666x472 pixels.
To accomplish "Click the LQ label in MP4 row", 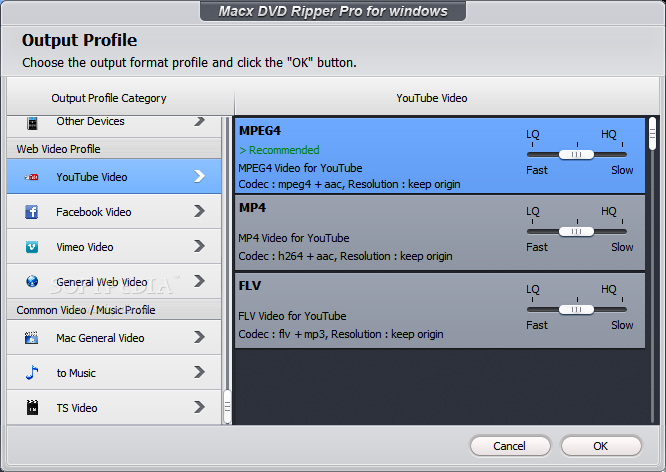I will [533, 211].
